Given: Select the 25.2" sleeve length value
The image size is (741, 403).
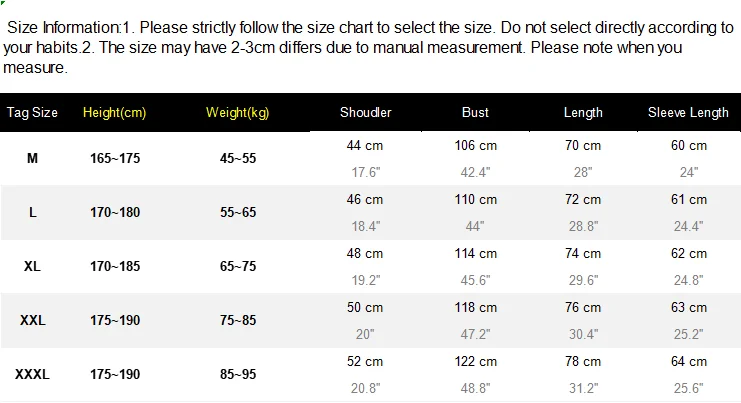Looking at the screenshot, I should coord(689,334).
